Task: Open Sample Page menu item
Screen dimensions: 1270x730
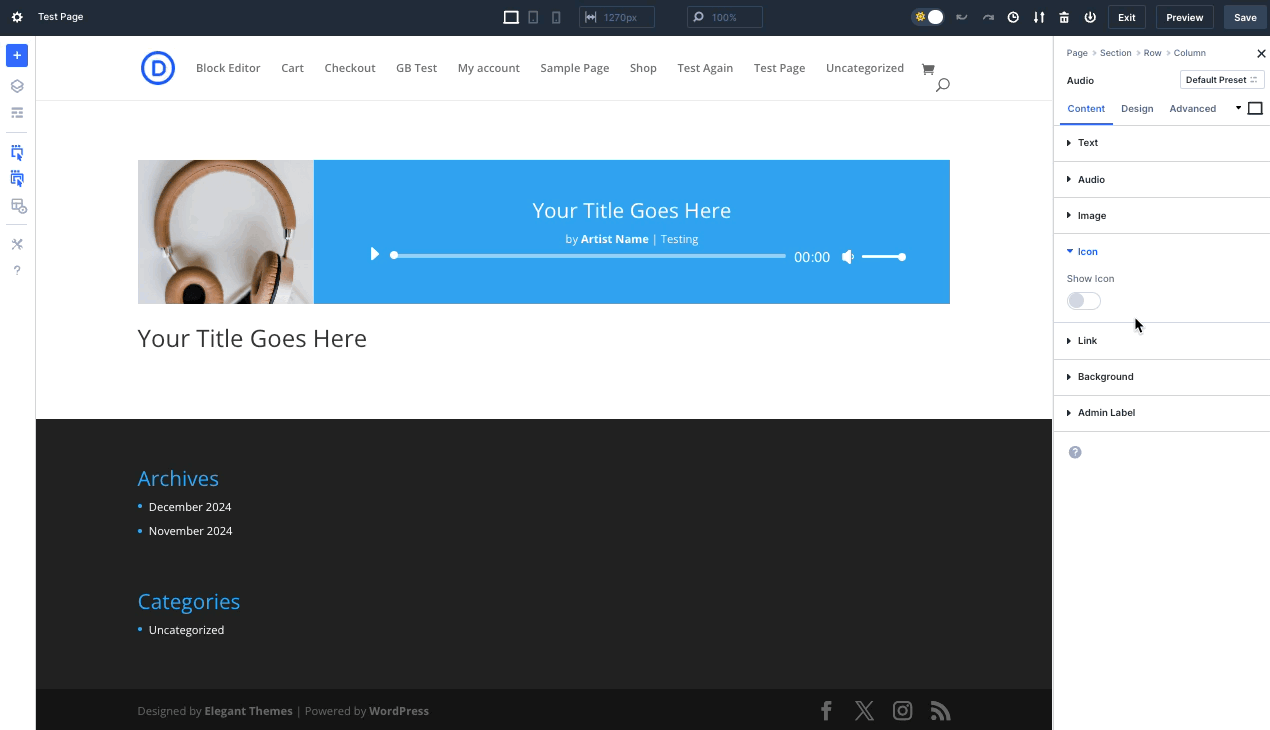Action: [575, 68]
